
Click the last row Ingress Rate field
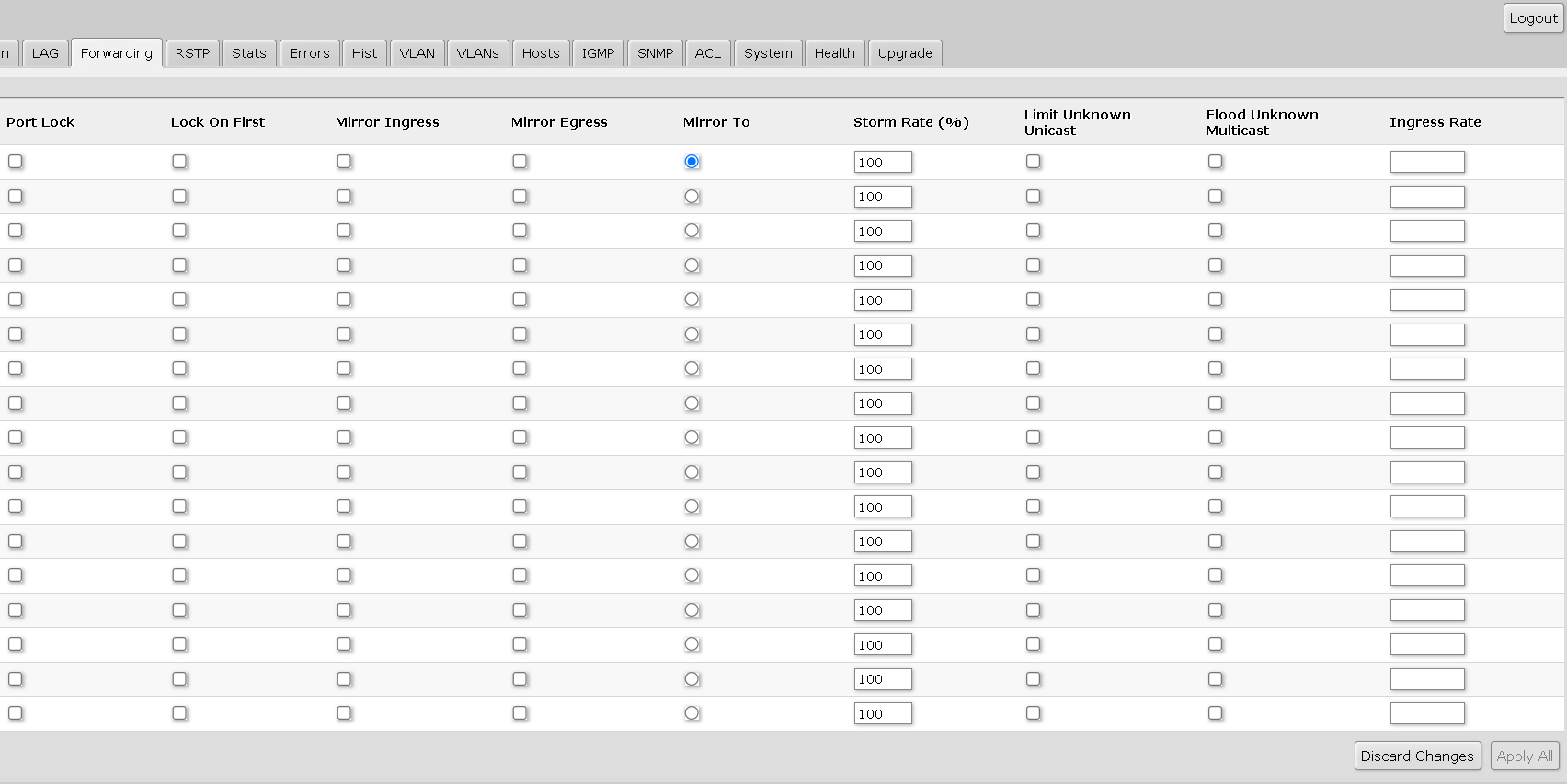point(1427,714)
